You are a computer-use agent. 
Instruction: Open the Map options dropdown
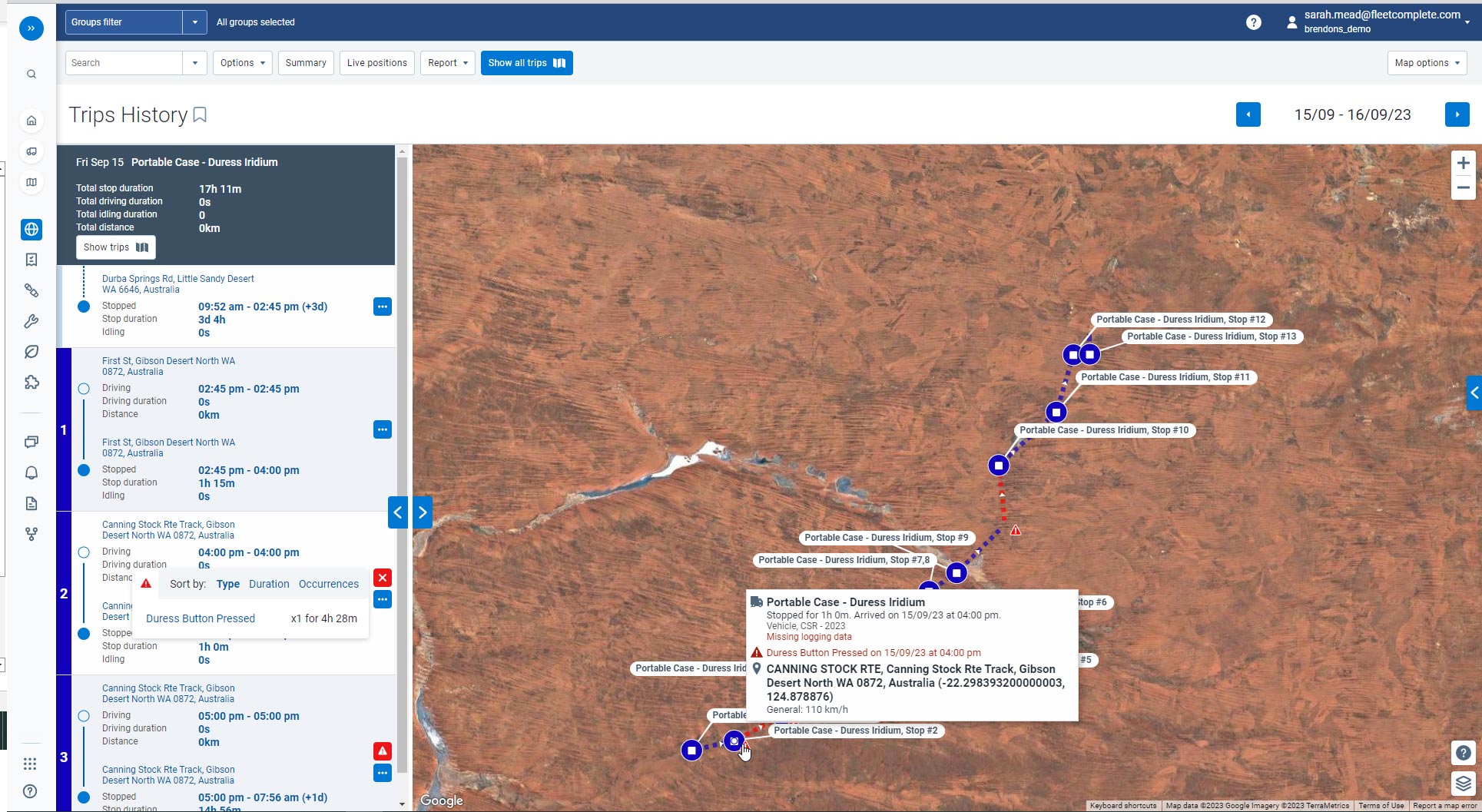[x=1426, y=62]
